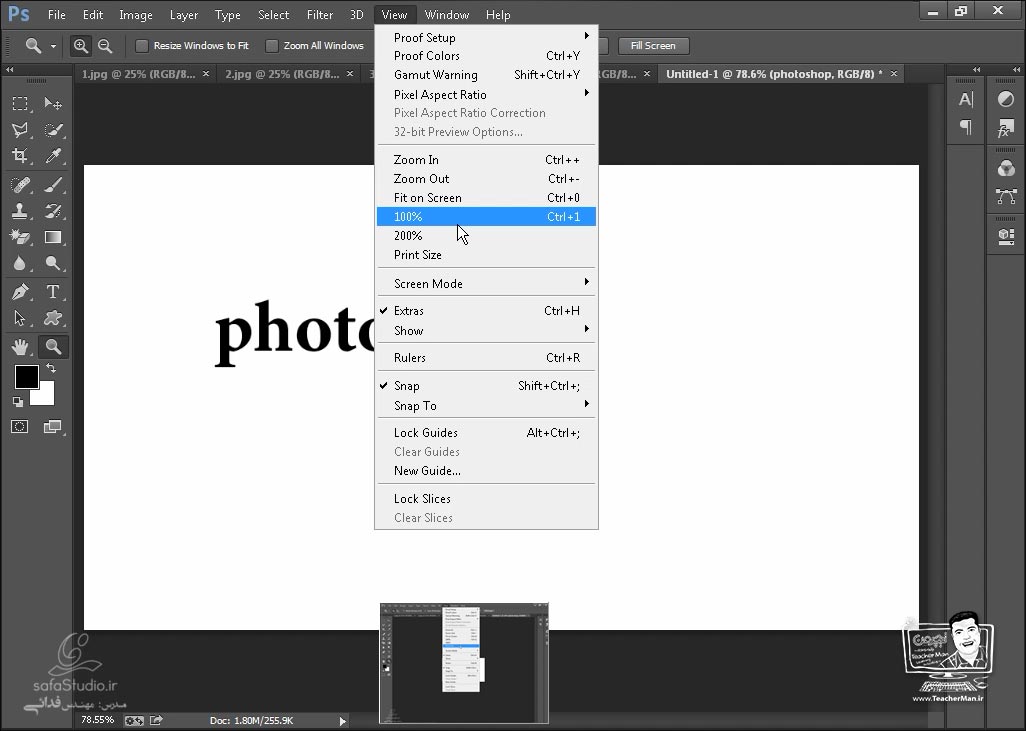1026x731 pixels.
Task: Open the Paragraph panel icon
Action: point(966,126)
